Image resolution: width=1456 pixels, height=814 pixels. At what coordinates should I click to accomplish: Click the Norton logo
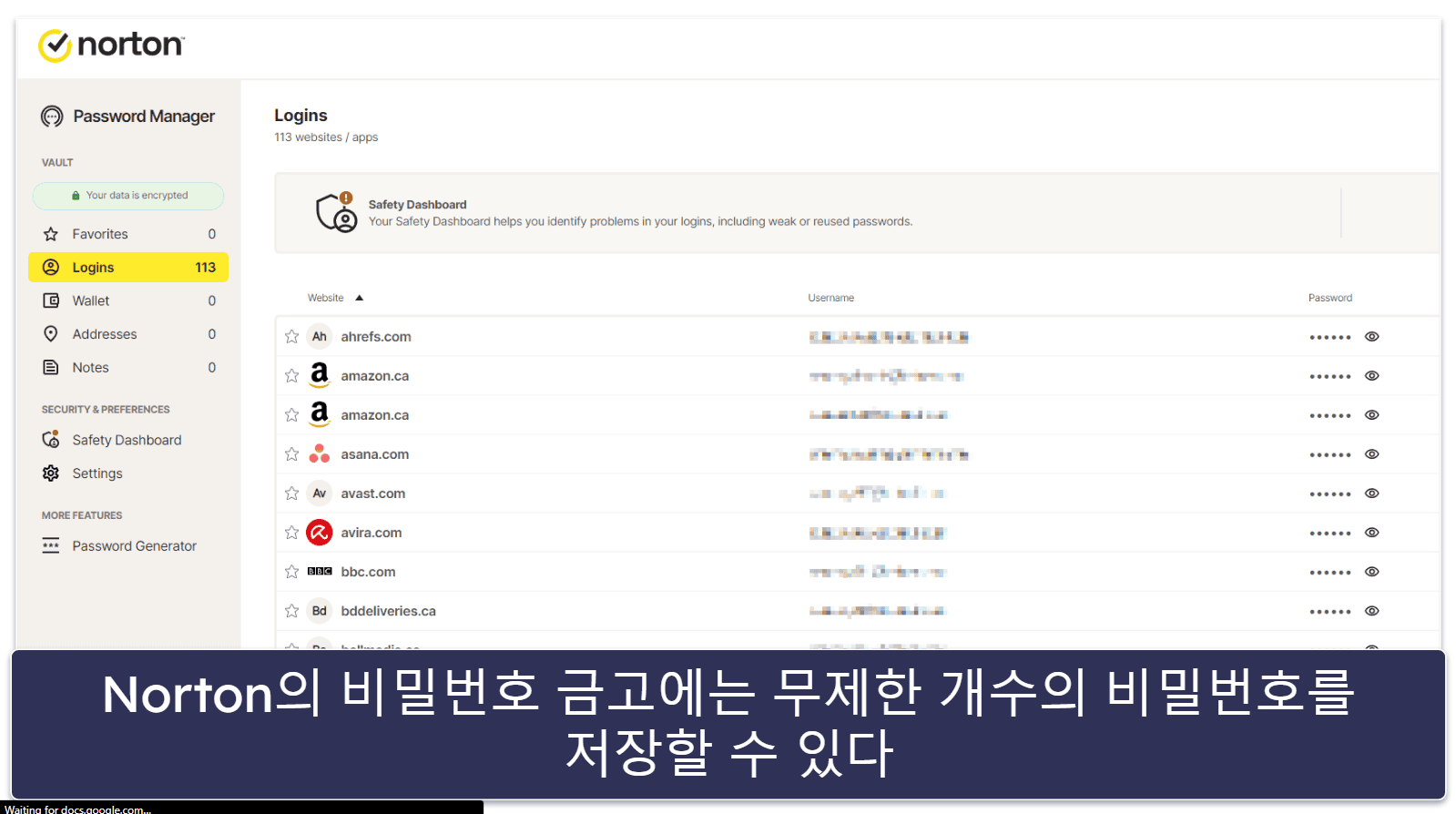click(x=111, y=45)
